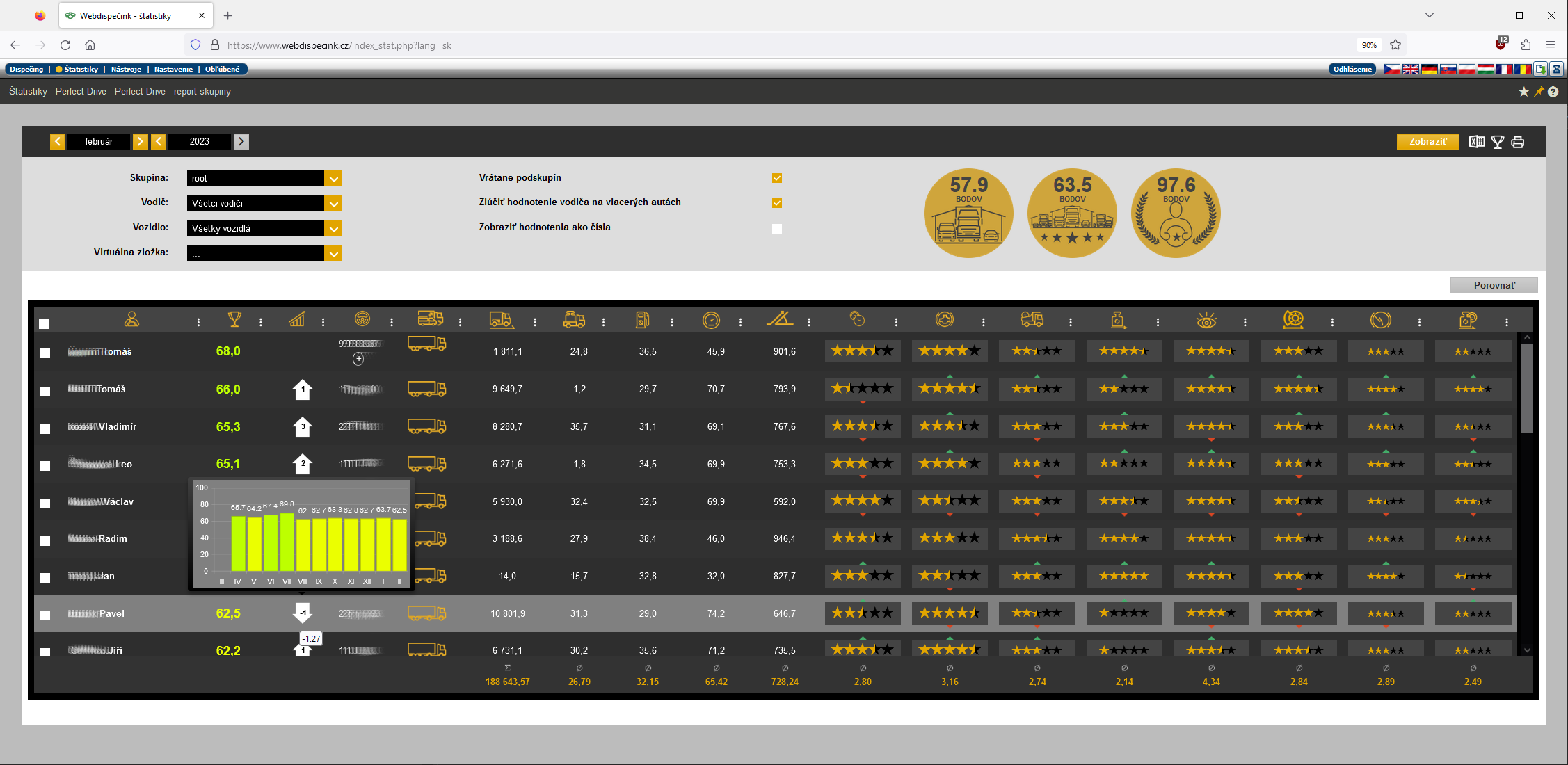This screenshot has width=1568, height=765.
Task: Click the Zobraziť button
Action: pyautogui.click(x=1427, y=142)
